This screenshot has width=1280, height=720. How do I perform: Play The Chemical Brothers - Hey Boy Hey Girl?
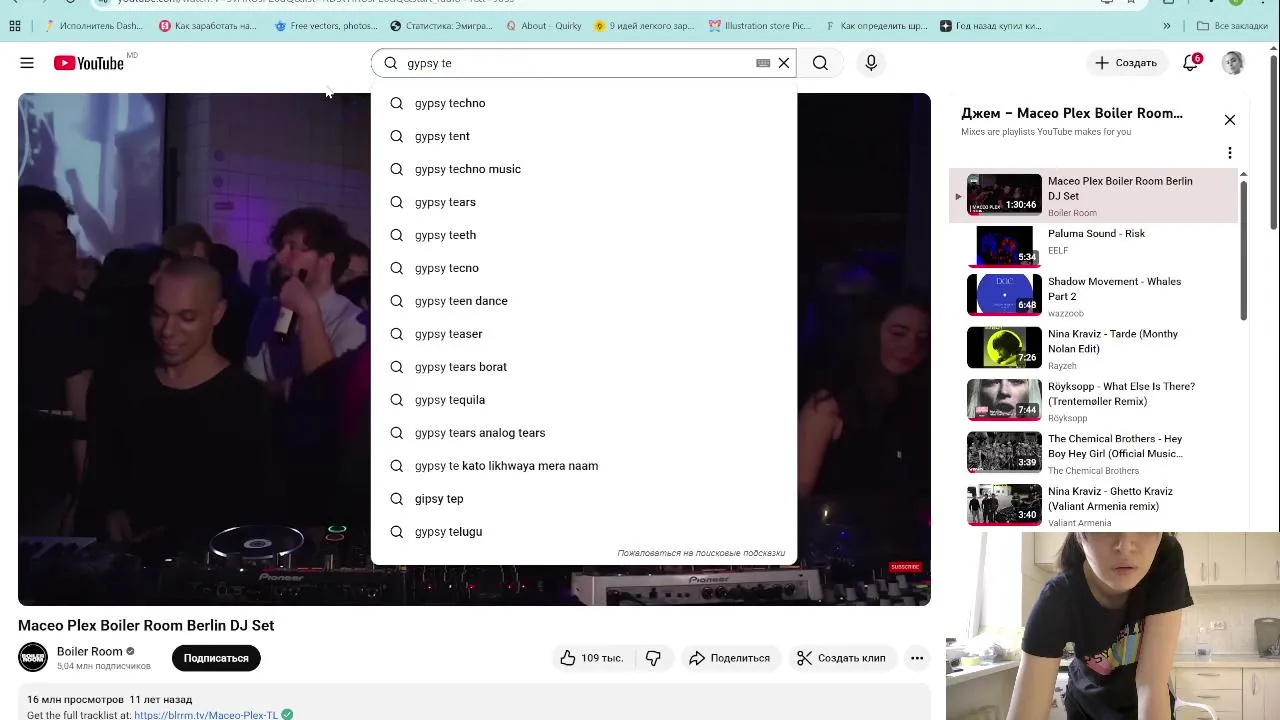[x=1094, y=453]
